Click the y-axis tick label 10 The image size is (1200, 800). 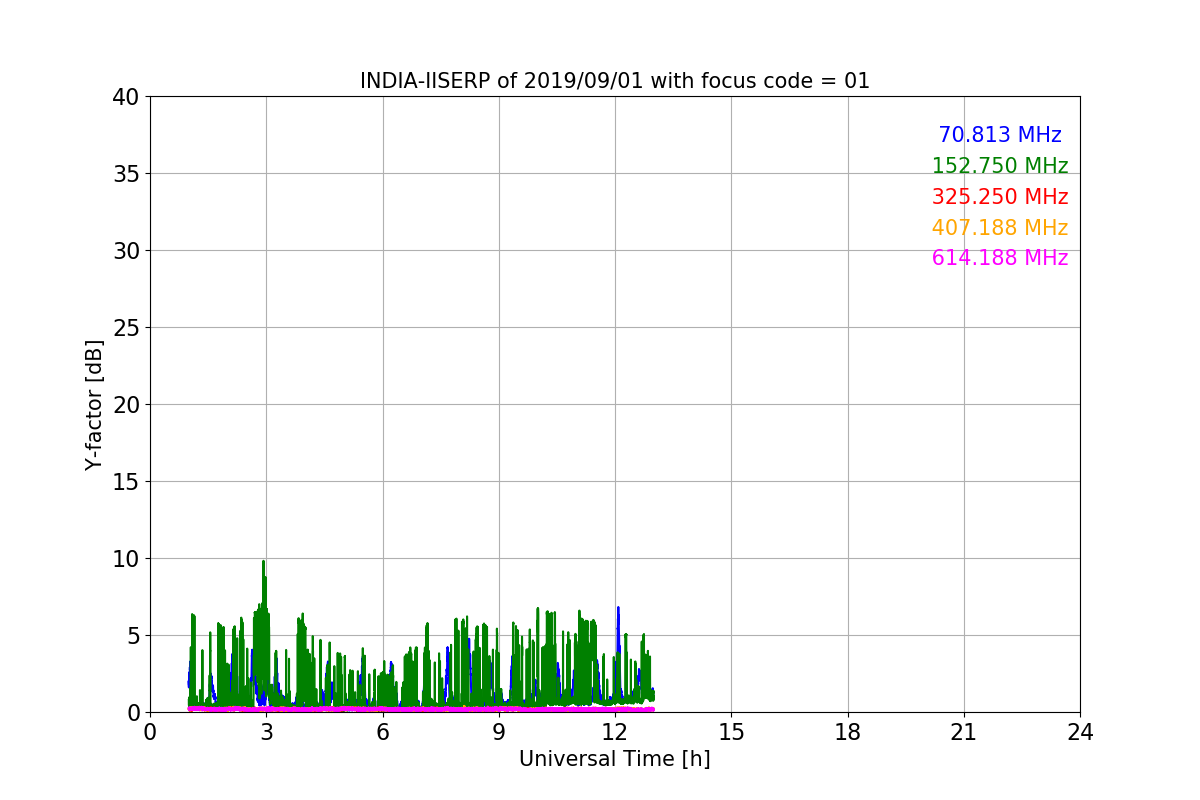126,559
